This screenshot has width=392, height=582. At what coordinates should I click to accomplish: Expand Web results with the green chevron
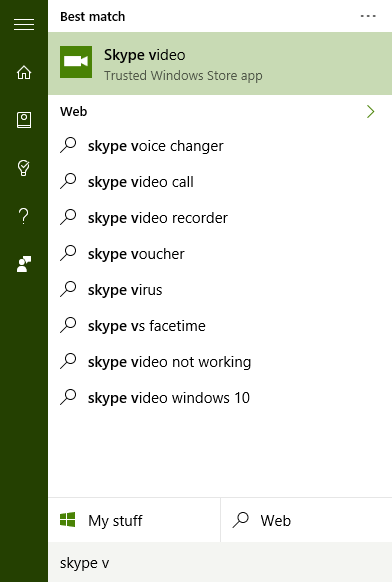click(x=370, y=111)
